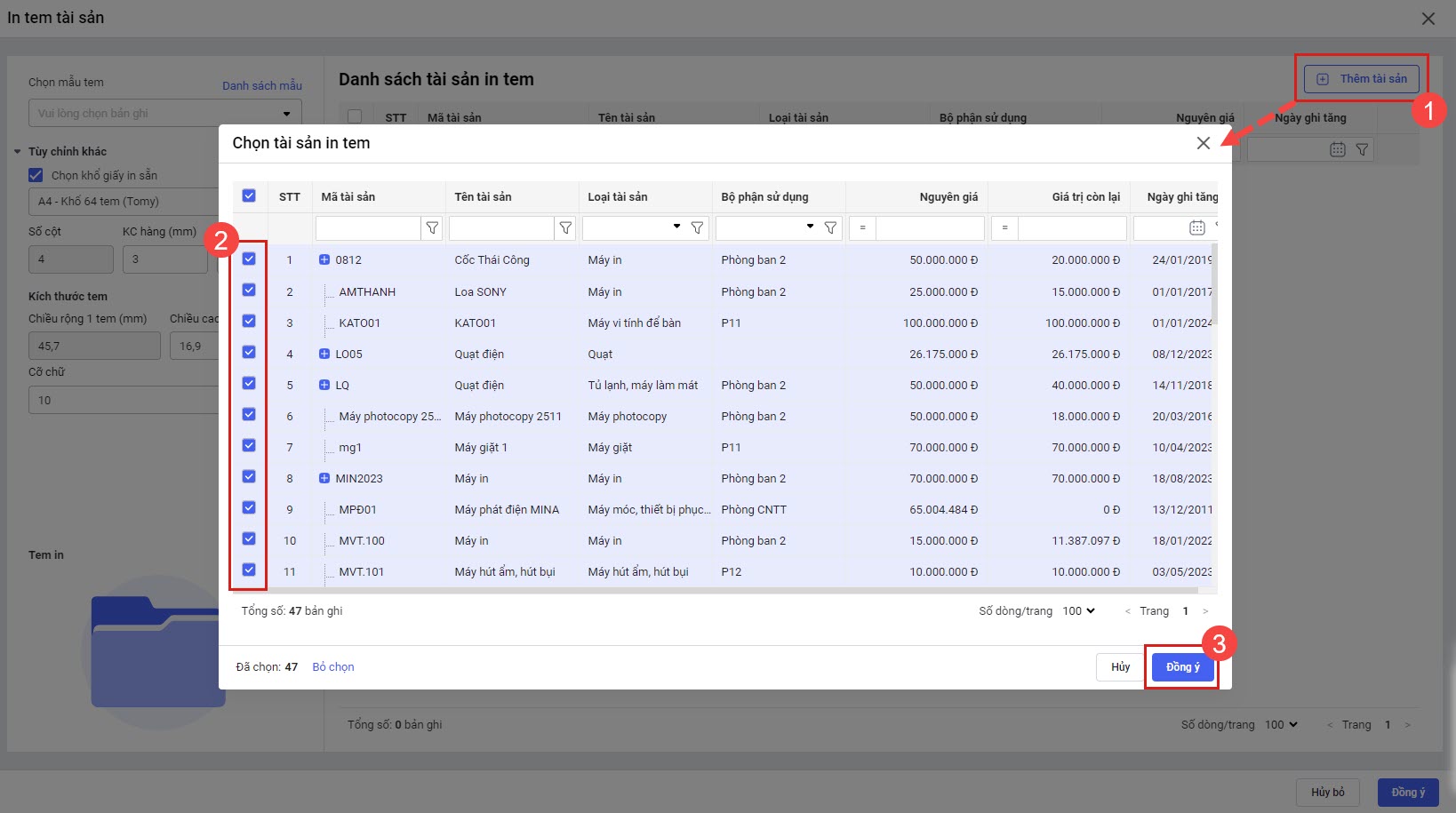The width and height of the screenshot is (1456, 813).
Task: Click filter icon in Tên tài sản column
Action: [565, 228]
